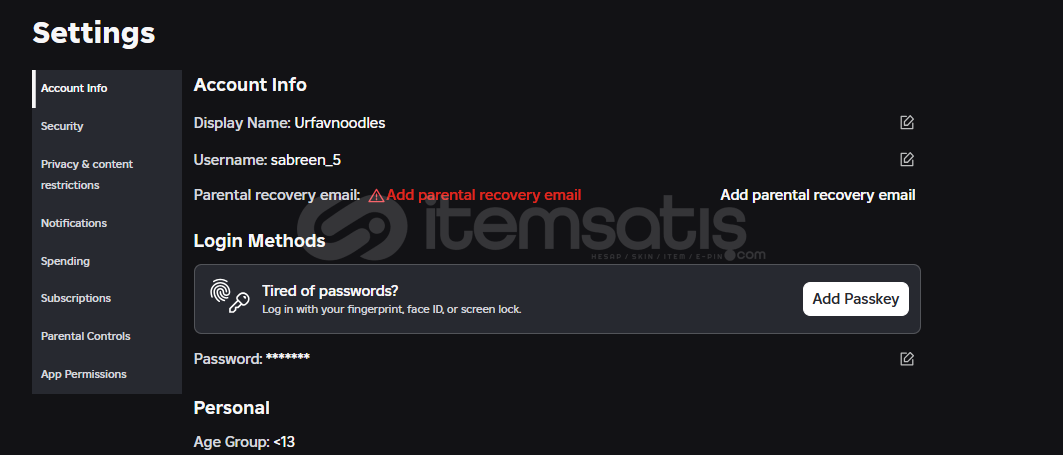Click the Settings page heading
The height and width of the screenshot is (455, 1063).
(x=94, y=33)
